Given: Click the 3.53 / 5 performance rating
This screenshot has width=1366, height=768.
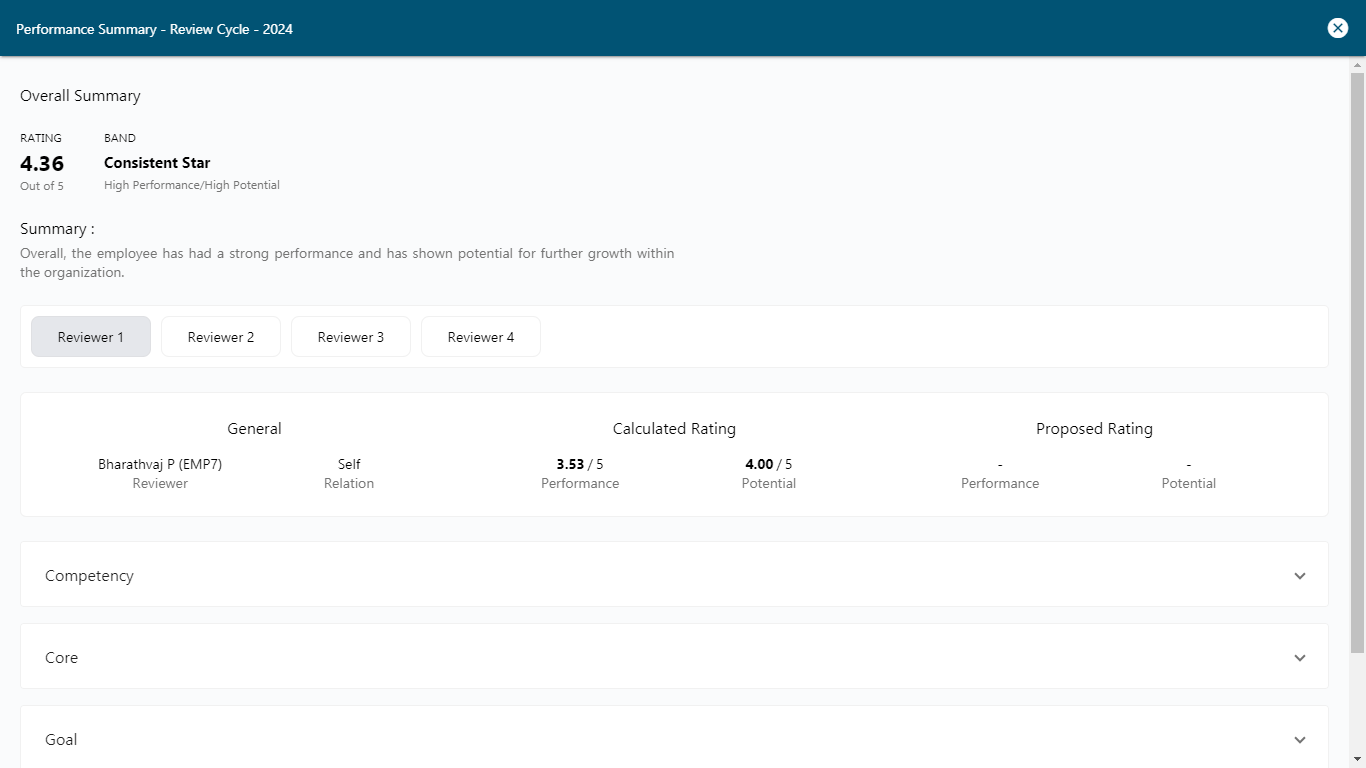Looking at the screenshot, I should pos(580,464).
